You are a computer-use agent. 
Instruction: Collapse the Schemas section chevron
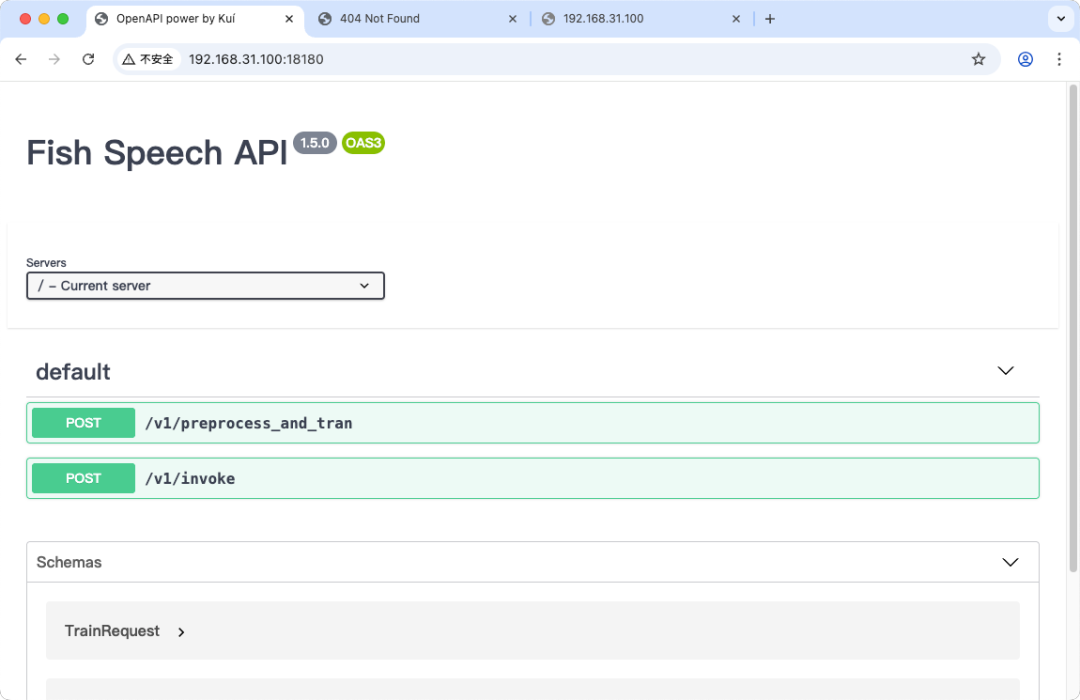point(1010,562)
